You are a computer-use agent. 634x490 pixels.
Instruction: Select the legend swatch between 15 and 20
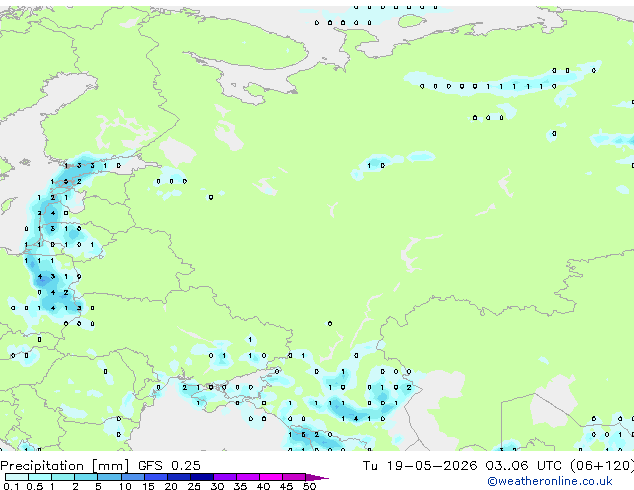click(x=156, y=477)
